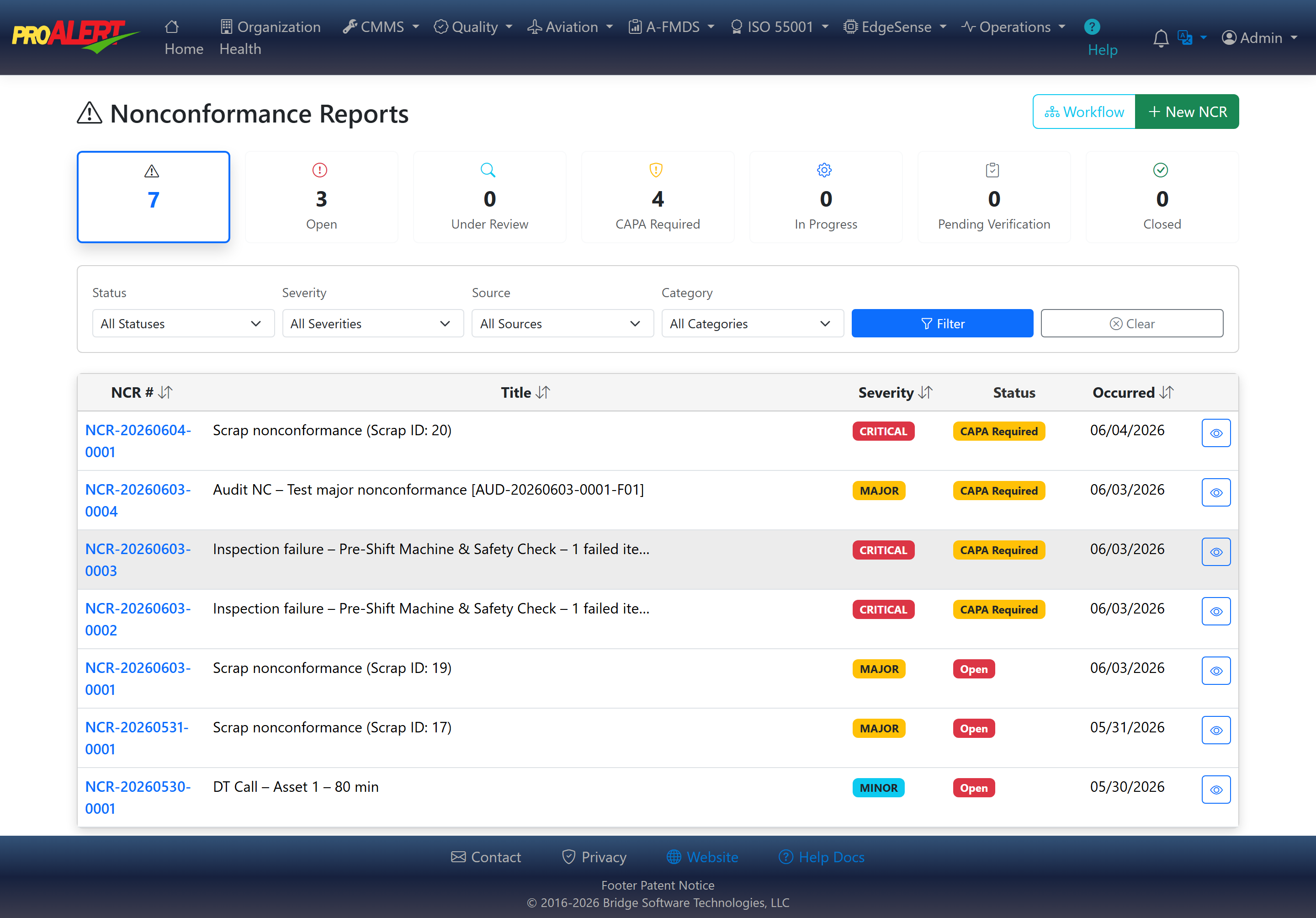Image resolution: width=1316 pixels, height=918 pixels.
Task: Click title 'Scrap nonconformance (Scrap ID: 19)'
Action: point(333,668)
